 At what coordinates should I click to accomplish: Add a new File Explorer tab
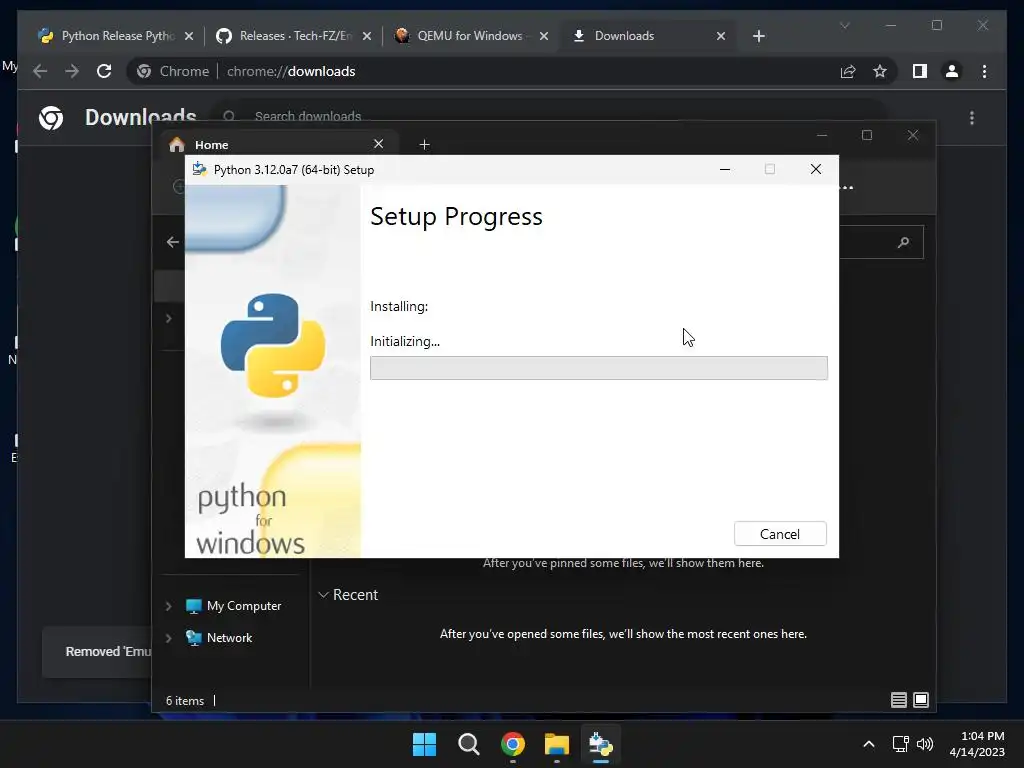tap(424, 144)
